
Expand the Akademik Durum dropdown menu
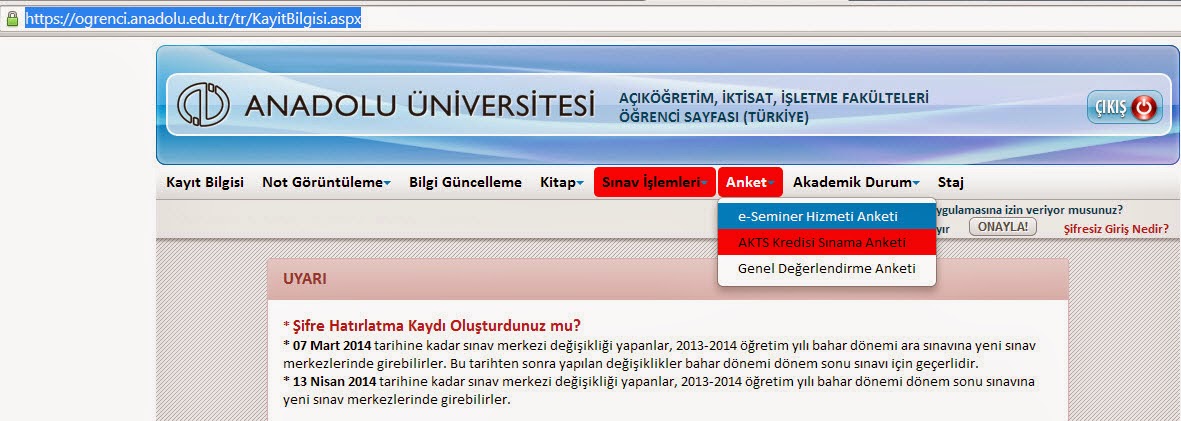coord(856,182)
